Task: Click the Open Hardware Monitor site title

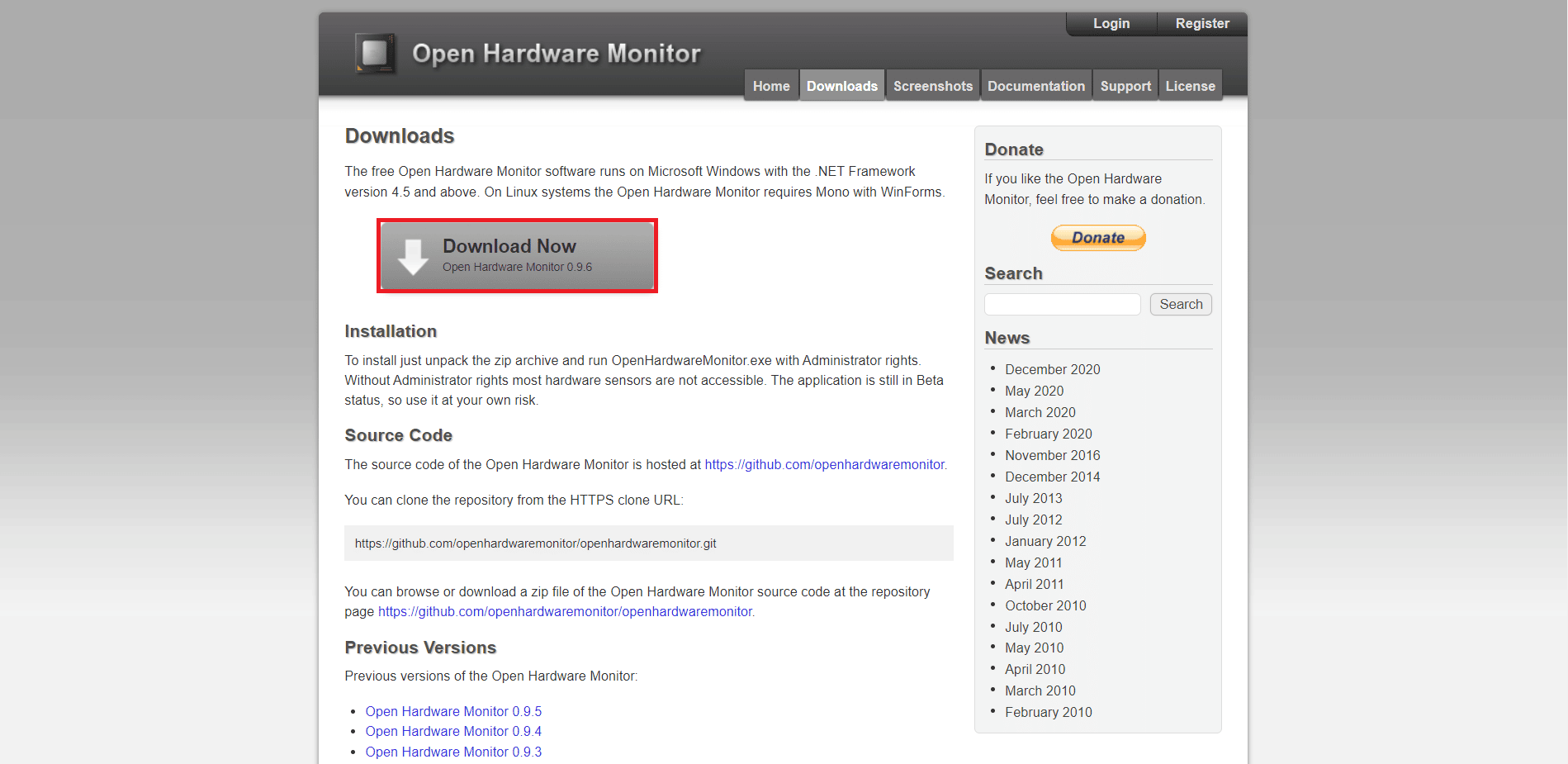Action: [x=557, y=54]
